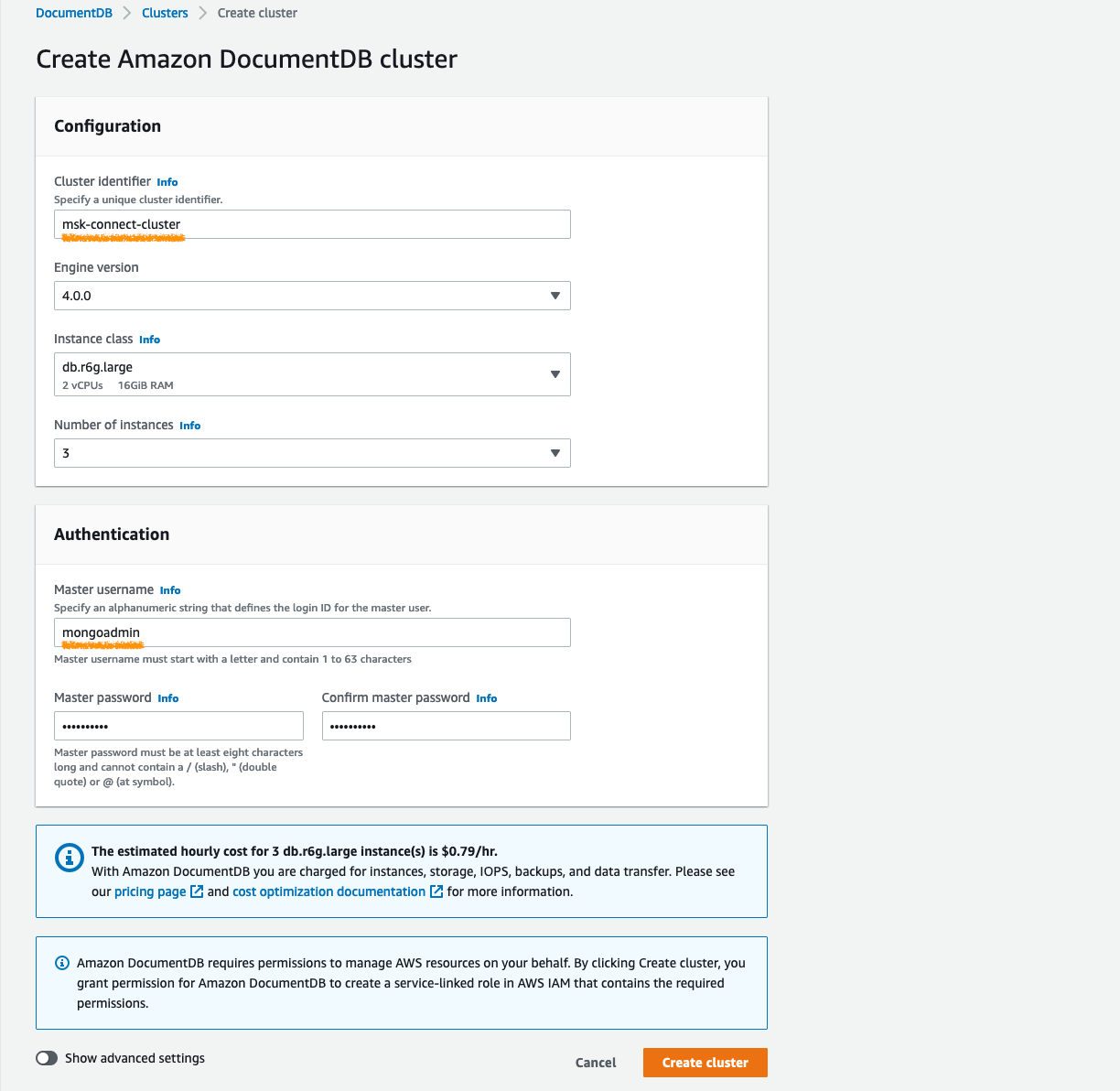Image resolution: width=1120 pixels, height=1091 pixels.
Task: Click the dropdown arrow on Number of instances
Action: click(x=555, y=453)
